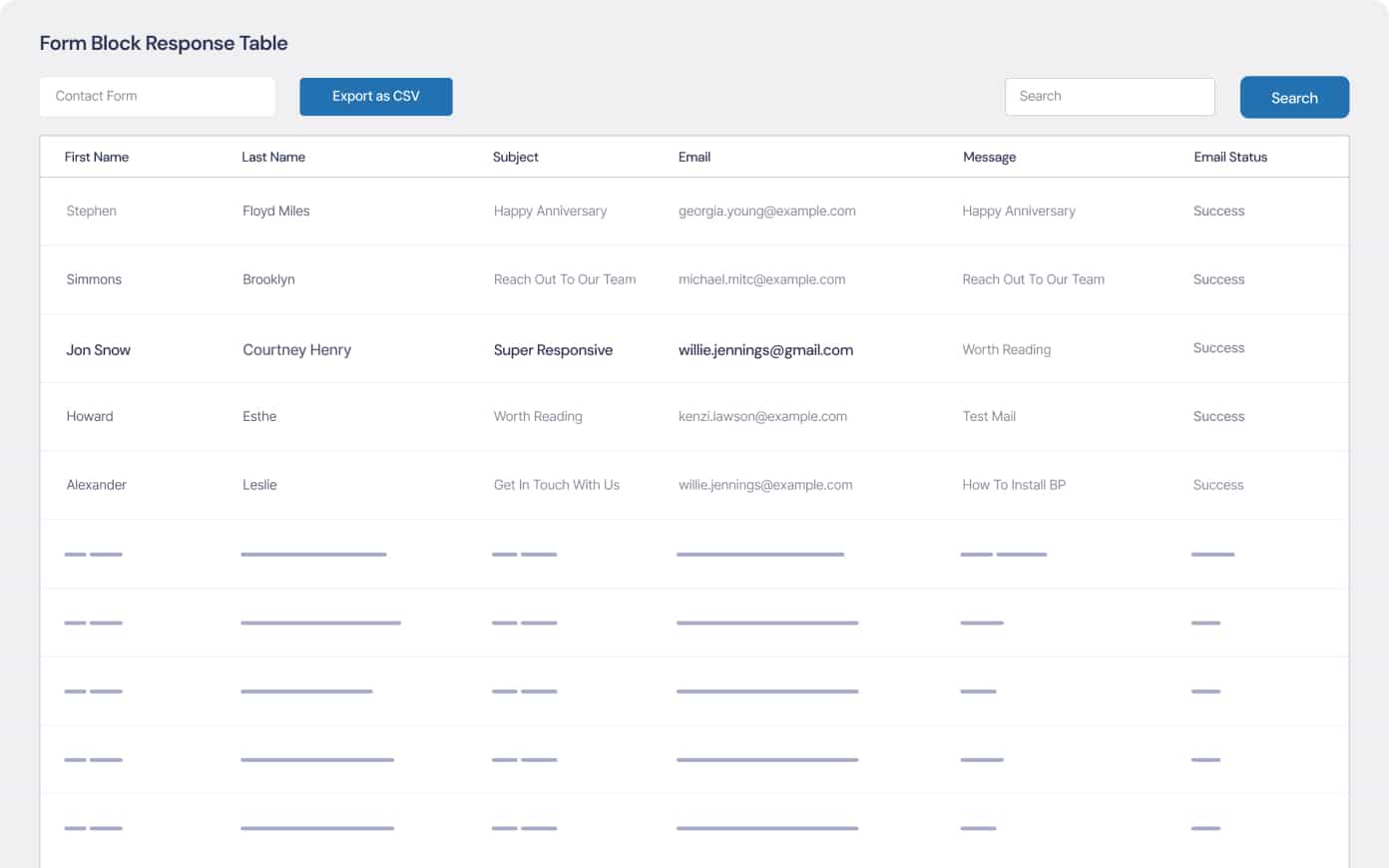The width and height of the screenshot is (1389, 868).
Task: Select the Jon Snow row name
Action: [x=99, y=350]
